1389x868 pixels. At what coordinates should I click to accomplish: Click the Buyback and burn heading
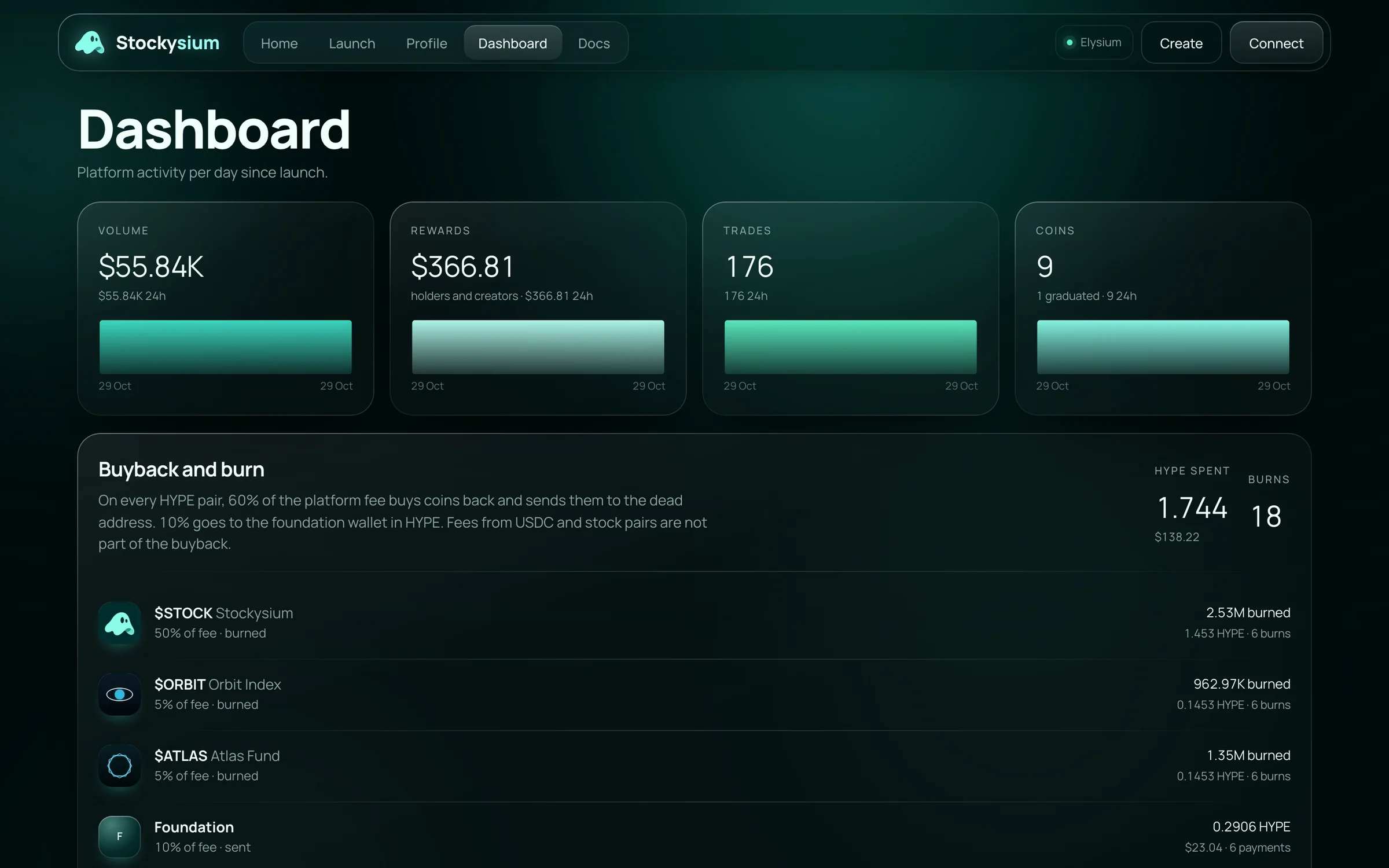pos(181,470)
